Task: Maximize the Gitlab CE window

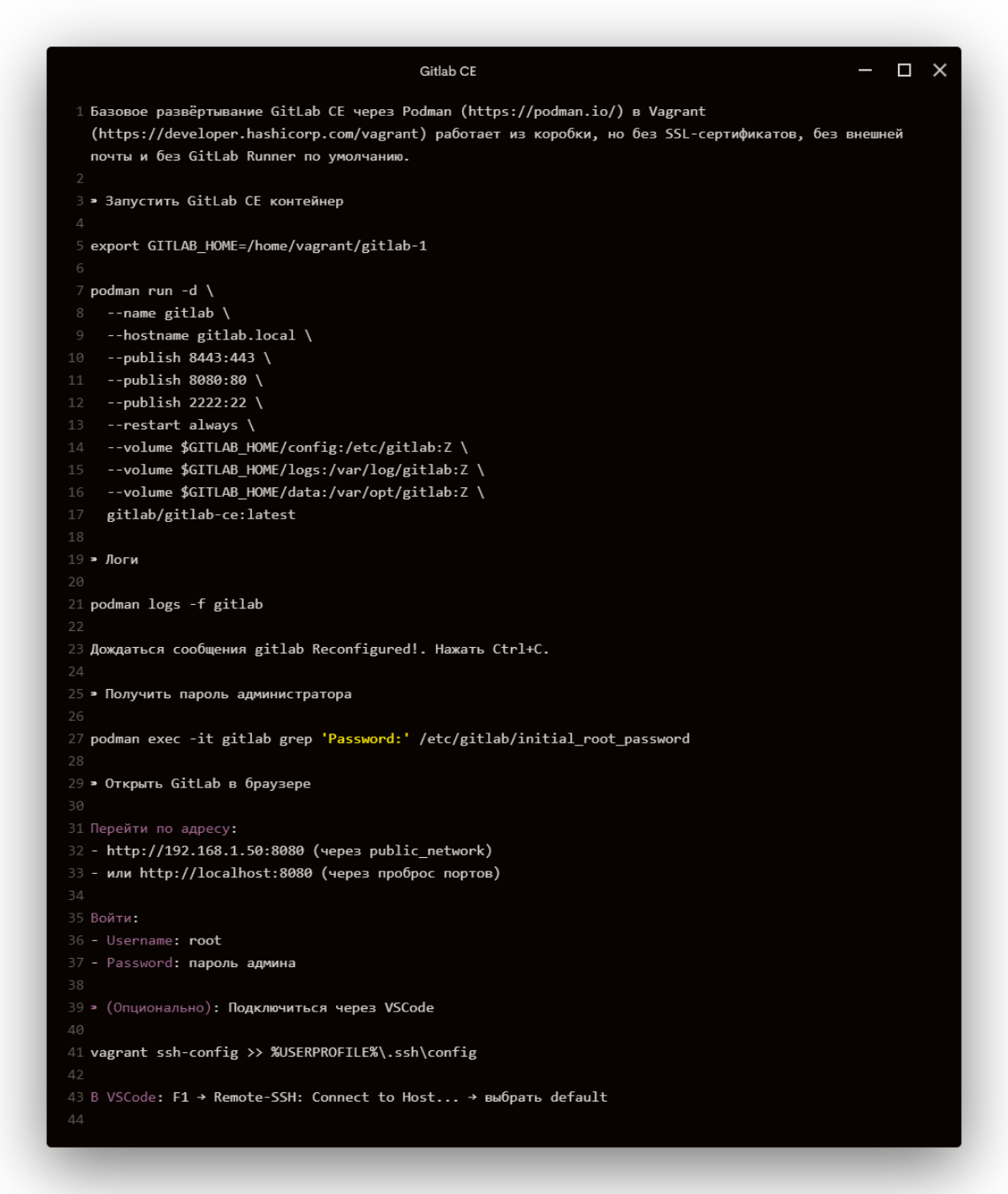Action: [904, 71]
